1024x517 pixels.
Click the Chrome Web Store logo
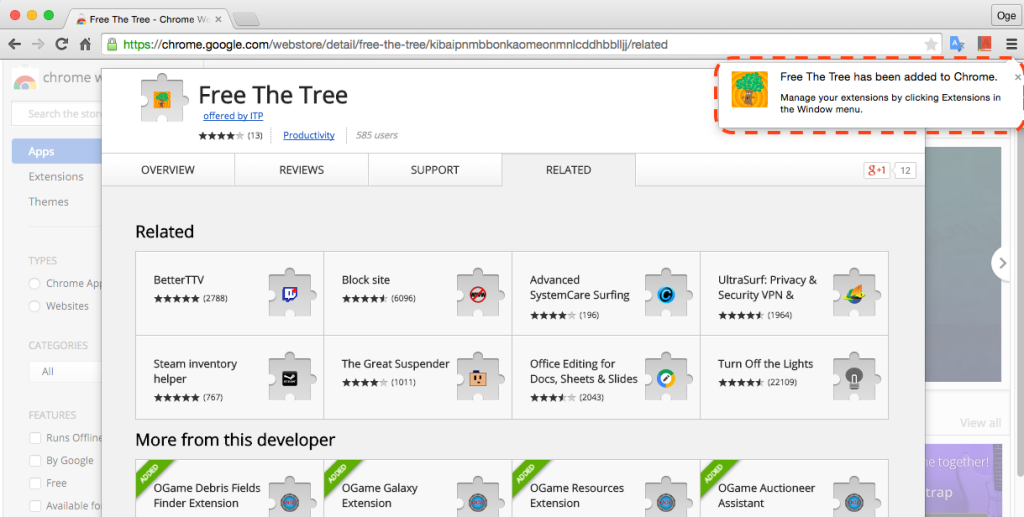(x=25, y=78)
